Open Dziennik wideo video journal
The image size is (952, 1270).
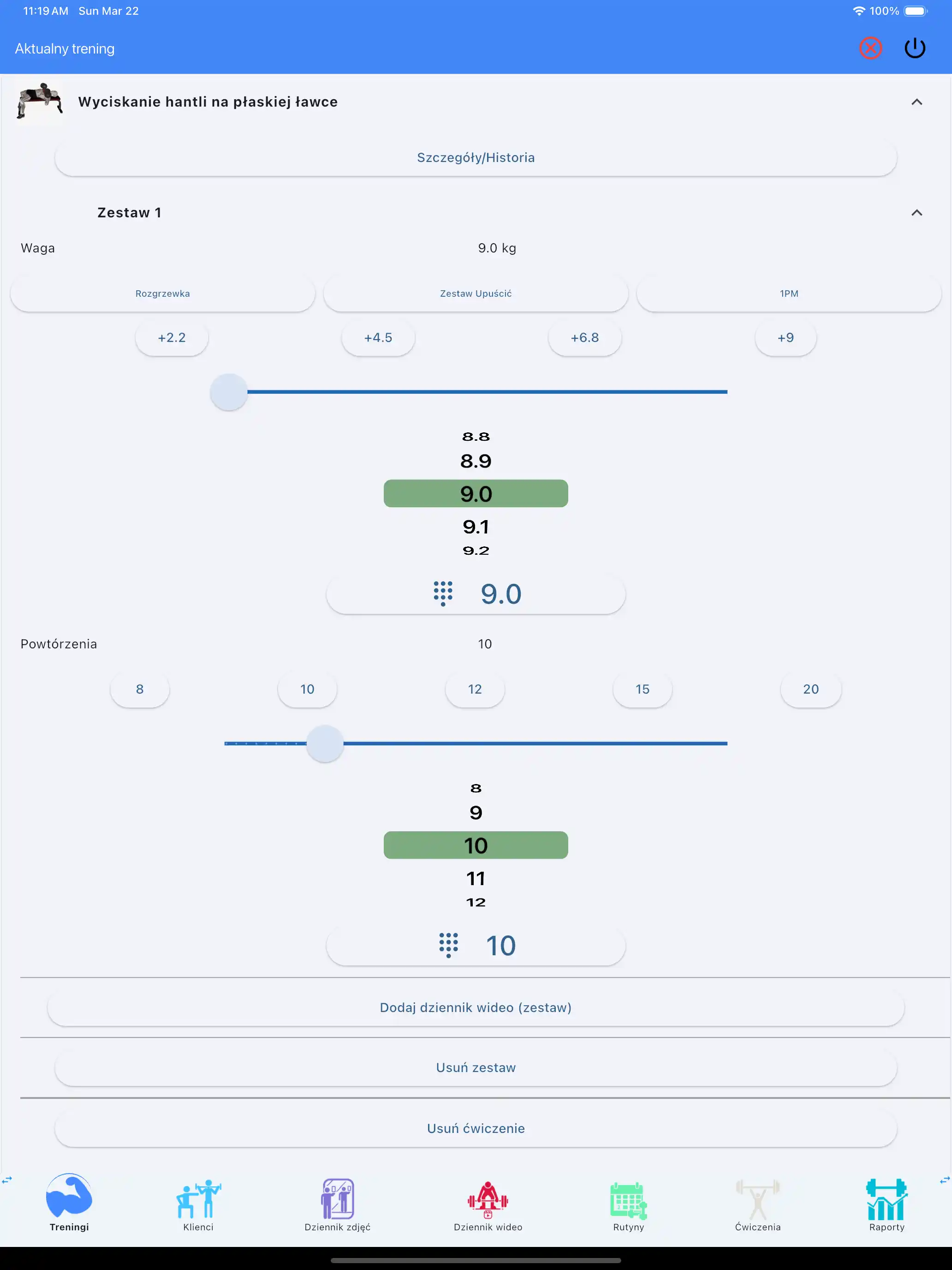coord(488,1204)
